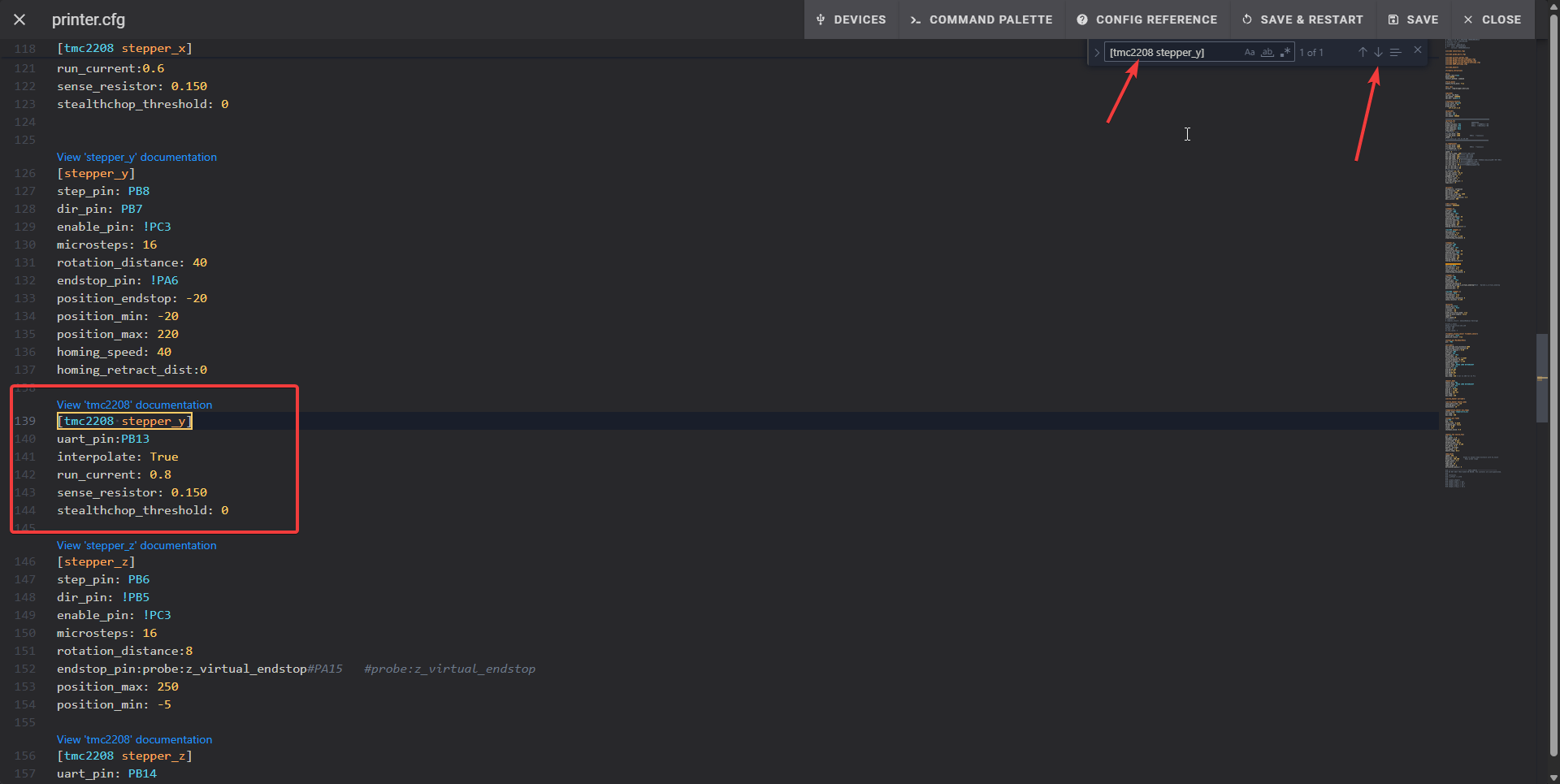1560x784 pixels.
Task: Click the highlighted [tmc2208 stepper_y] section header
Action: click(124, 421)
